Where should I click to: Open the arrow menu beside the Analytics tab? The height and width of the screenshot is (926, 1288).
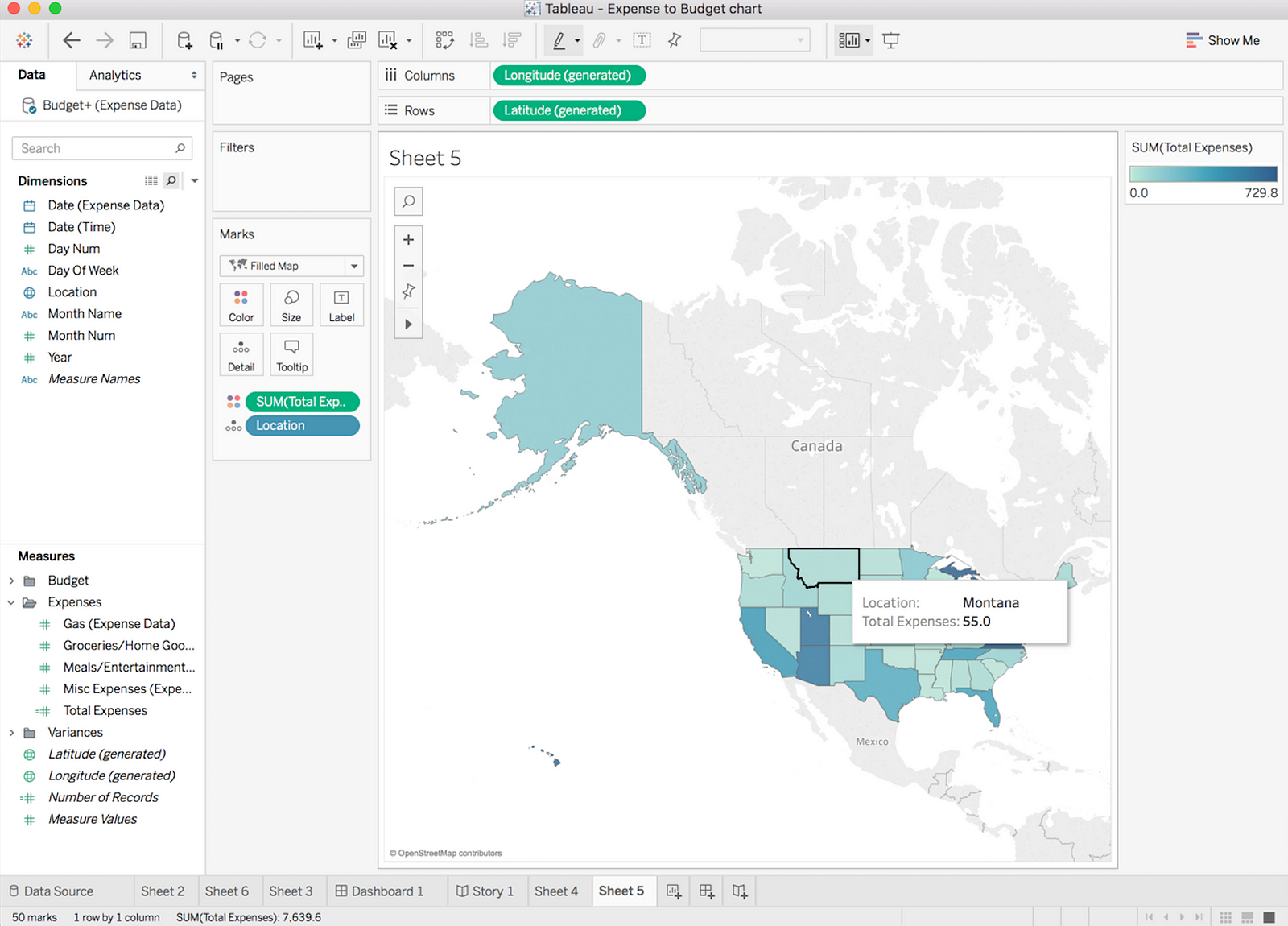pyautogui.click(x=194, y=75)
